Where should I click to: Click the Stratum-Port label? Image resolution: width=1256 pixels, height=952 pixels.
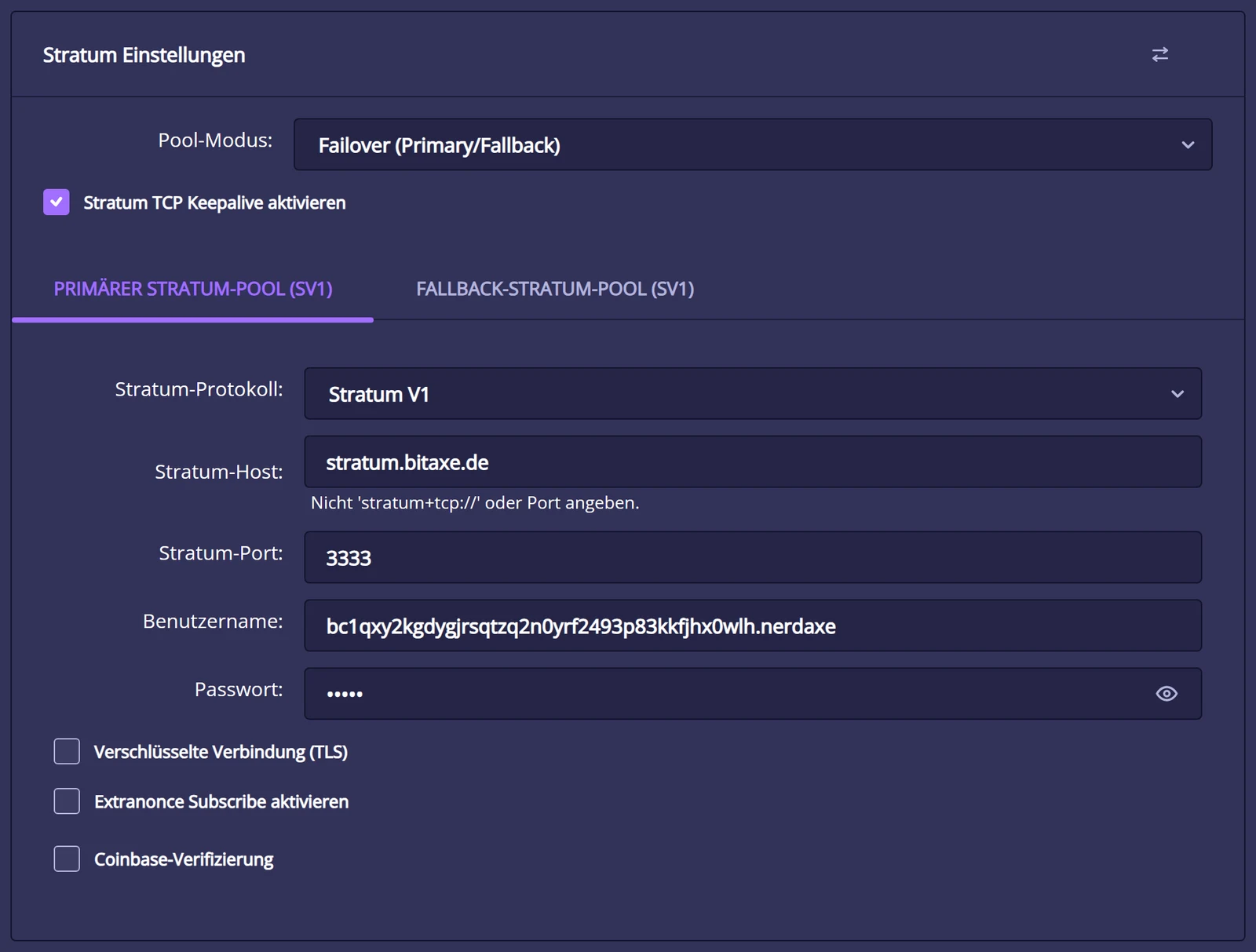221,553
